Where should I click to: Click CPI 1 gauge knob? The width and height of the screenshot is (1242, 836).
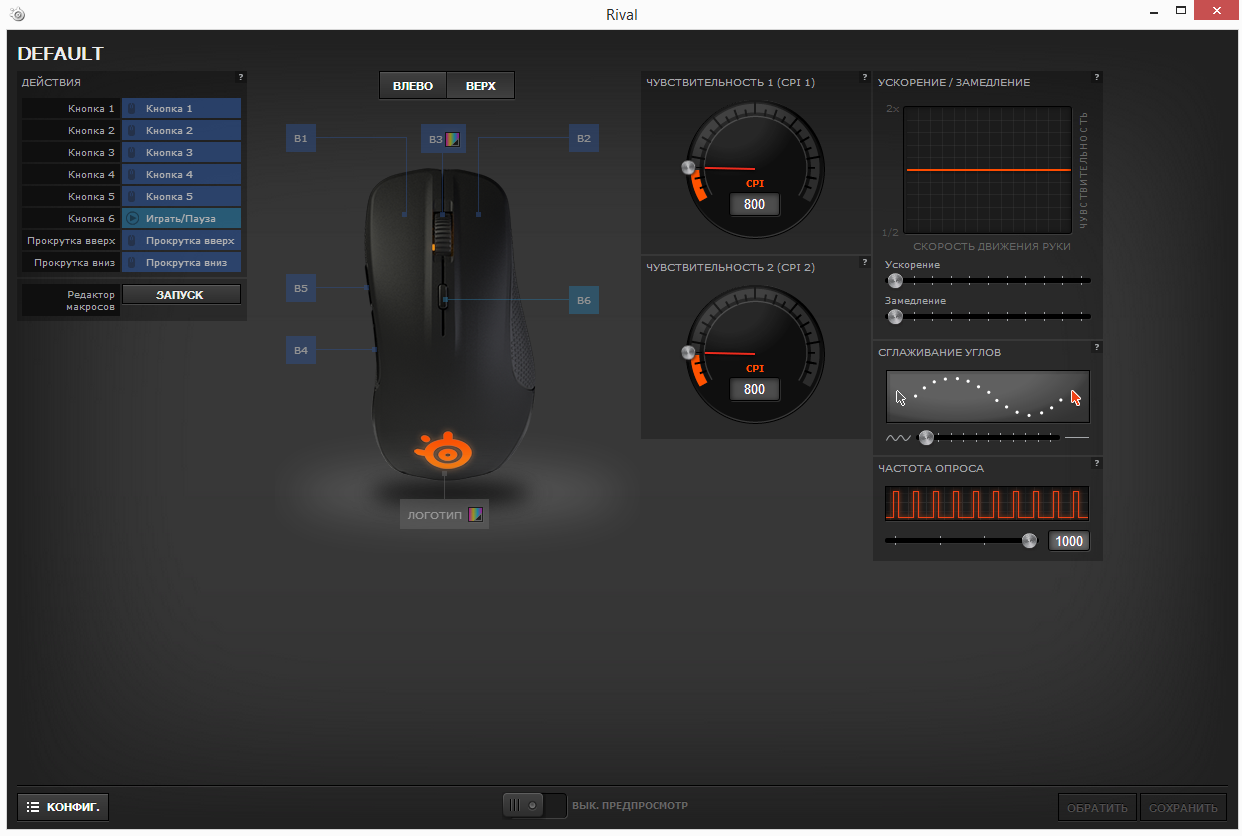(688, 167)
